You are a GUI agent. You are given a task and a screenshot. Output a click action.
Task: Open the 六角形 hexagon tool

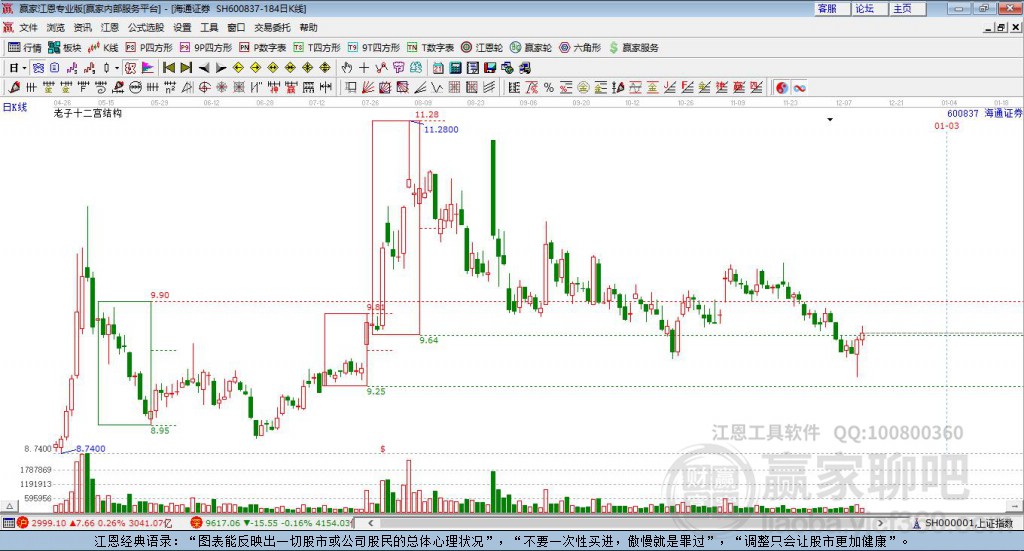point(579,48)
